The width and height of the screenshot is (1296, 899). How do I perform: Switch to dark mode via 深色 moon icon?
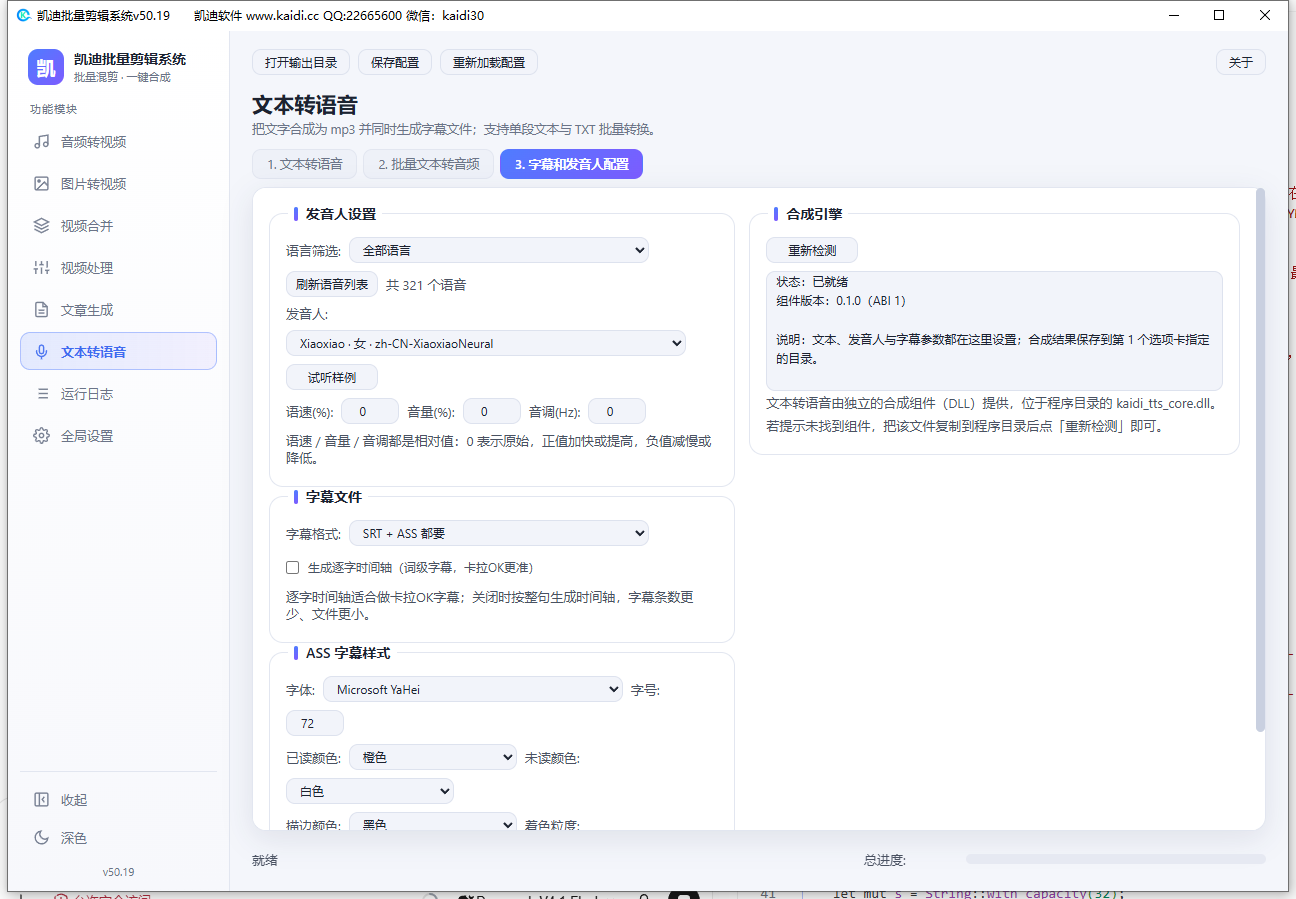(x=41, y=838)
